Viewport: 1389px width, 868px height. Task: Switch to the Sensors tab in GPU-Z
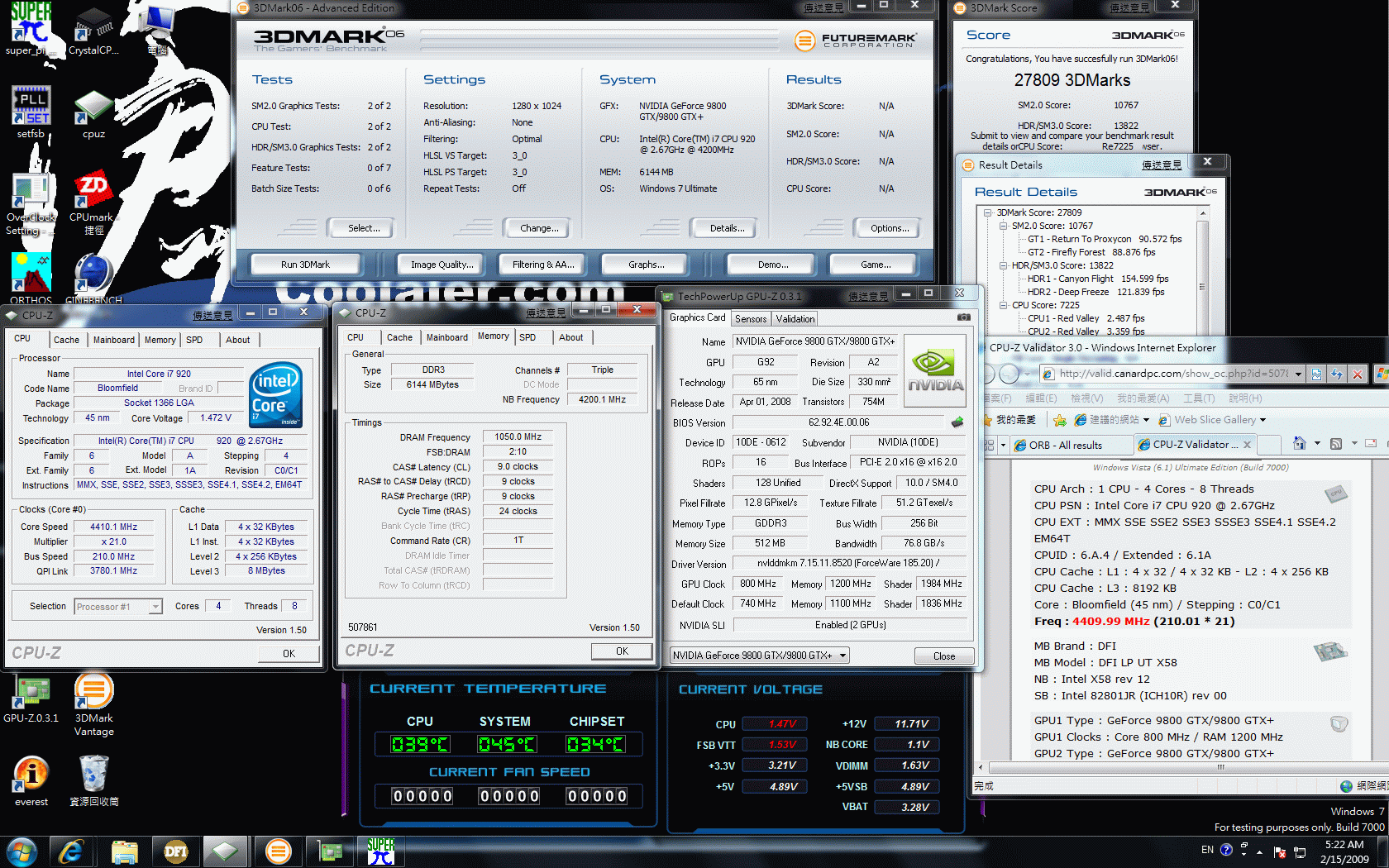click(x=751, y=319)
